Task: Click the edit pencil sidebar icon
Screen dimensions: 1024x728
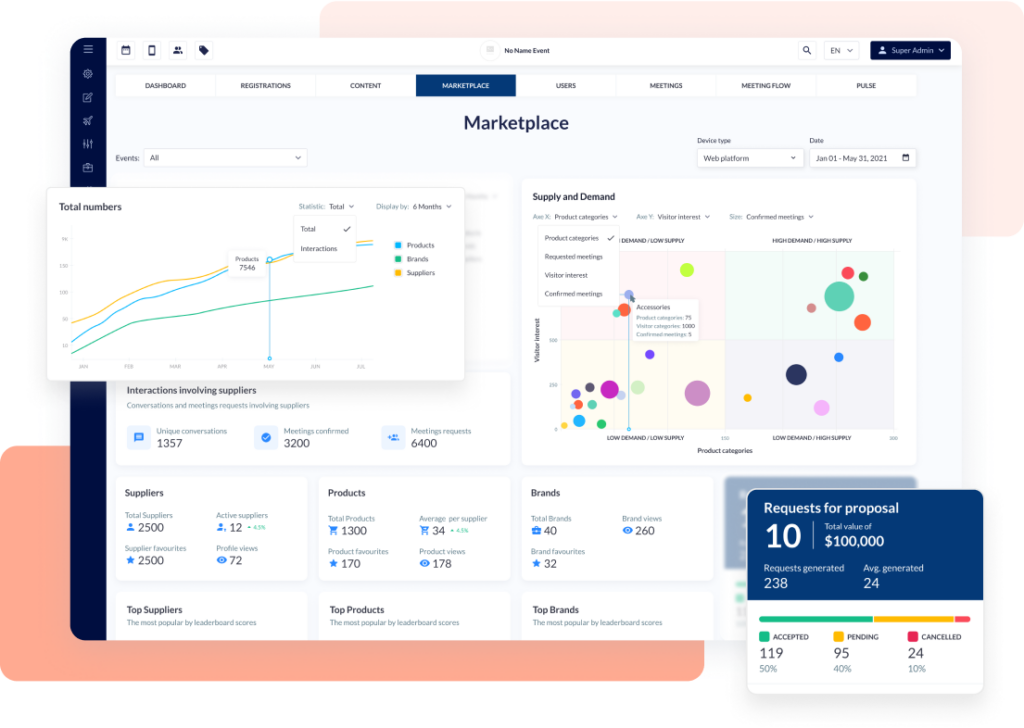Action: 88,97
